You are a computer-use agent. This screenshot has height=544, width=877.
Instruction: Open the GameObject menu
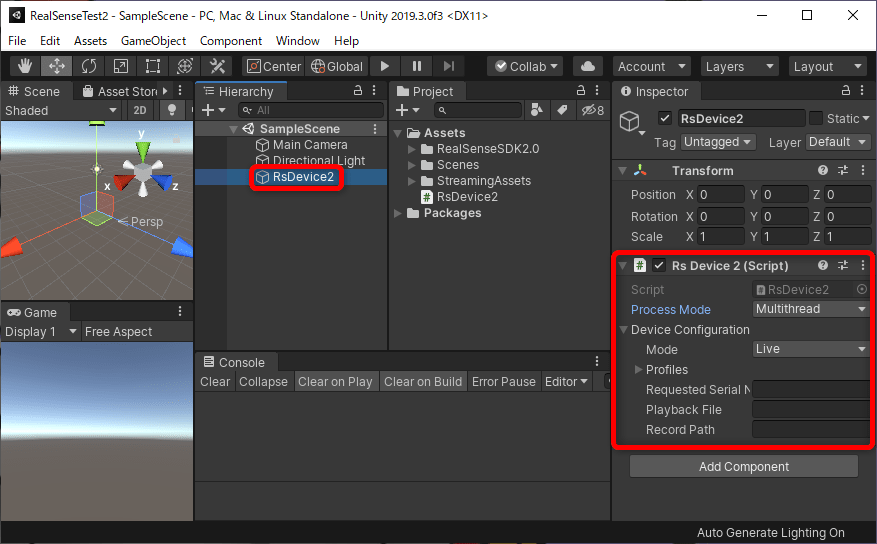153,41
